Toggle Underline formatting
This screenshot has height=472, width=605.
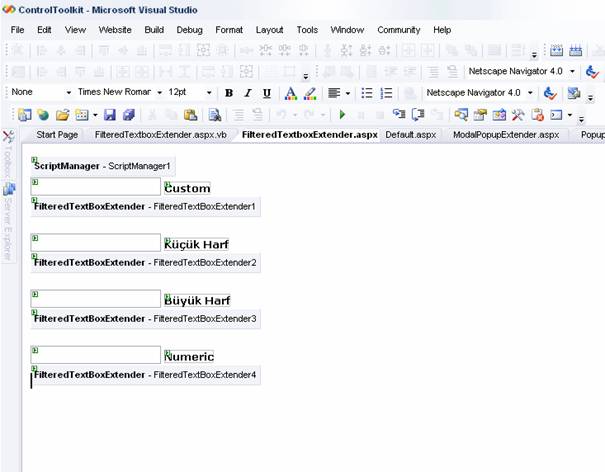267,93
